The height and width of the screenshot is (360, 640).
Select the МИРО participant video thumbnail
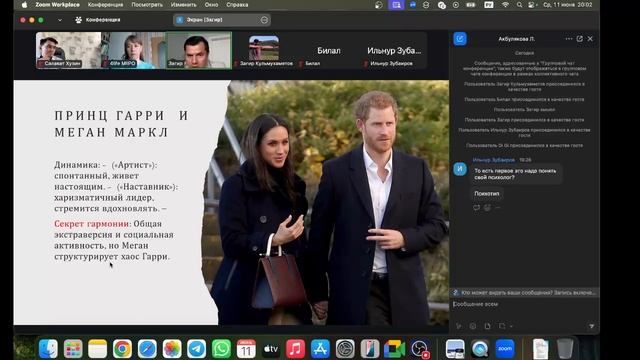pyautogui.click(x=133, y=50)
